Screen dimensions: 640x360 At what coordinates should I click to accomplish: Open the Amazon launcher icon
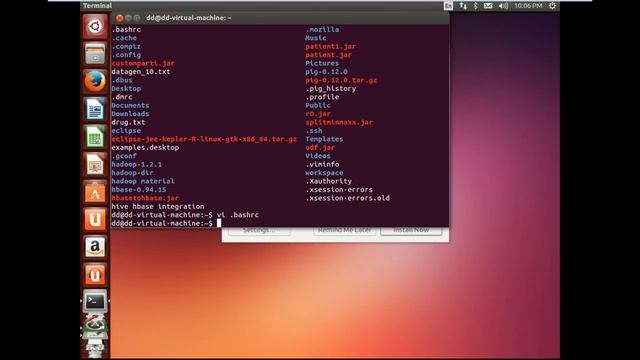95,247
